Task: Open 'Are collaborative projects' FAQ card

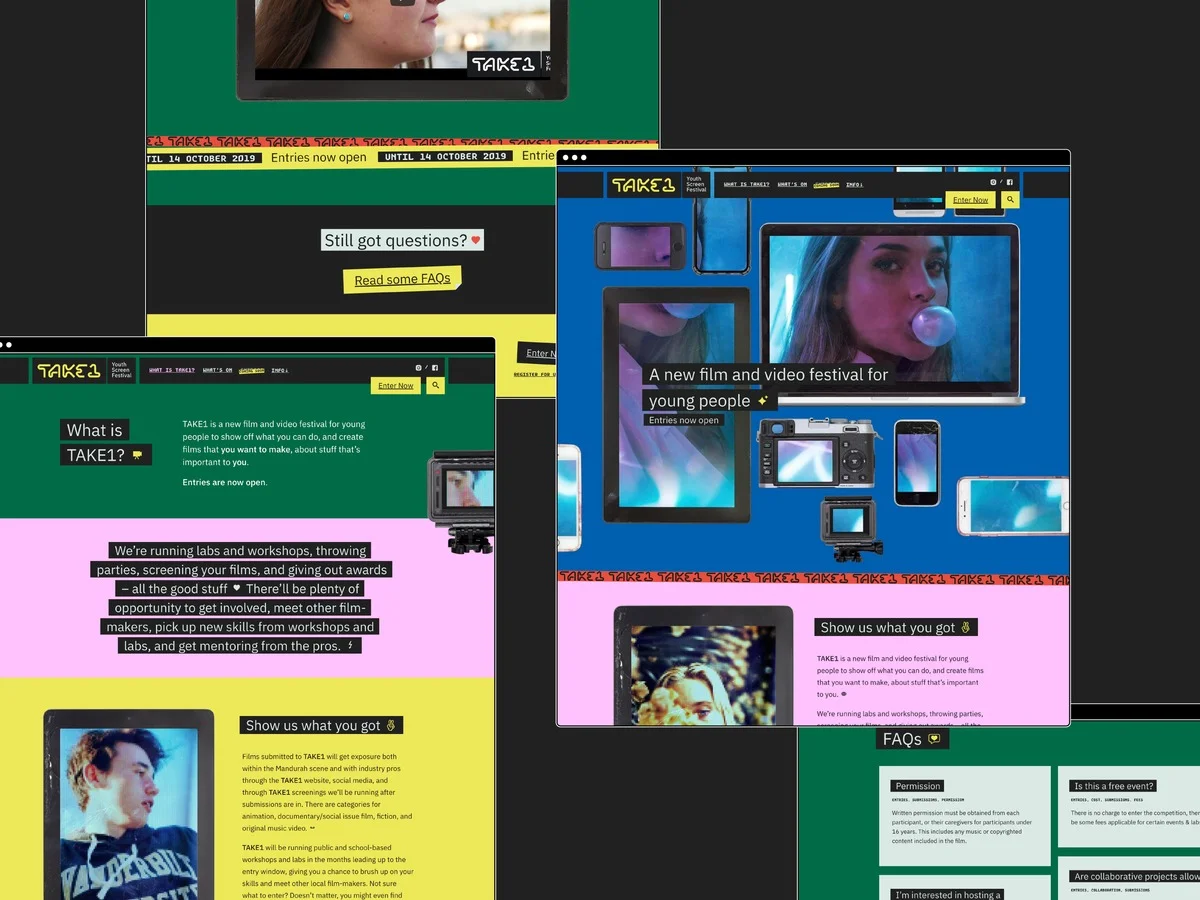Action: tap(1129, 878)
